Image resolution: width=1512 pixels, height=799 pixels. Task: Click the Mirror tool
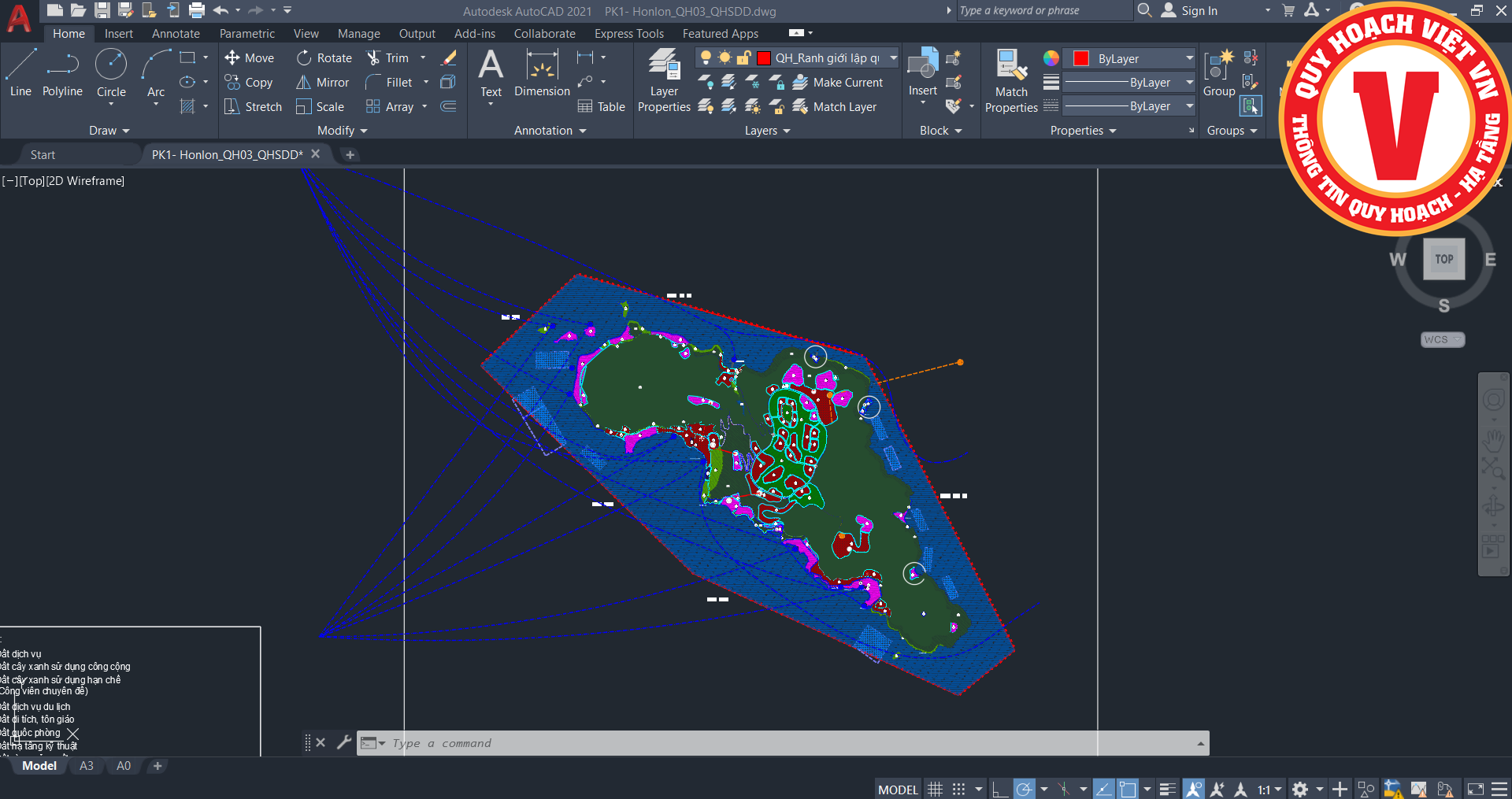pyautogui.click(x=323, y=83)
